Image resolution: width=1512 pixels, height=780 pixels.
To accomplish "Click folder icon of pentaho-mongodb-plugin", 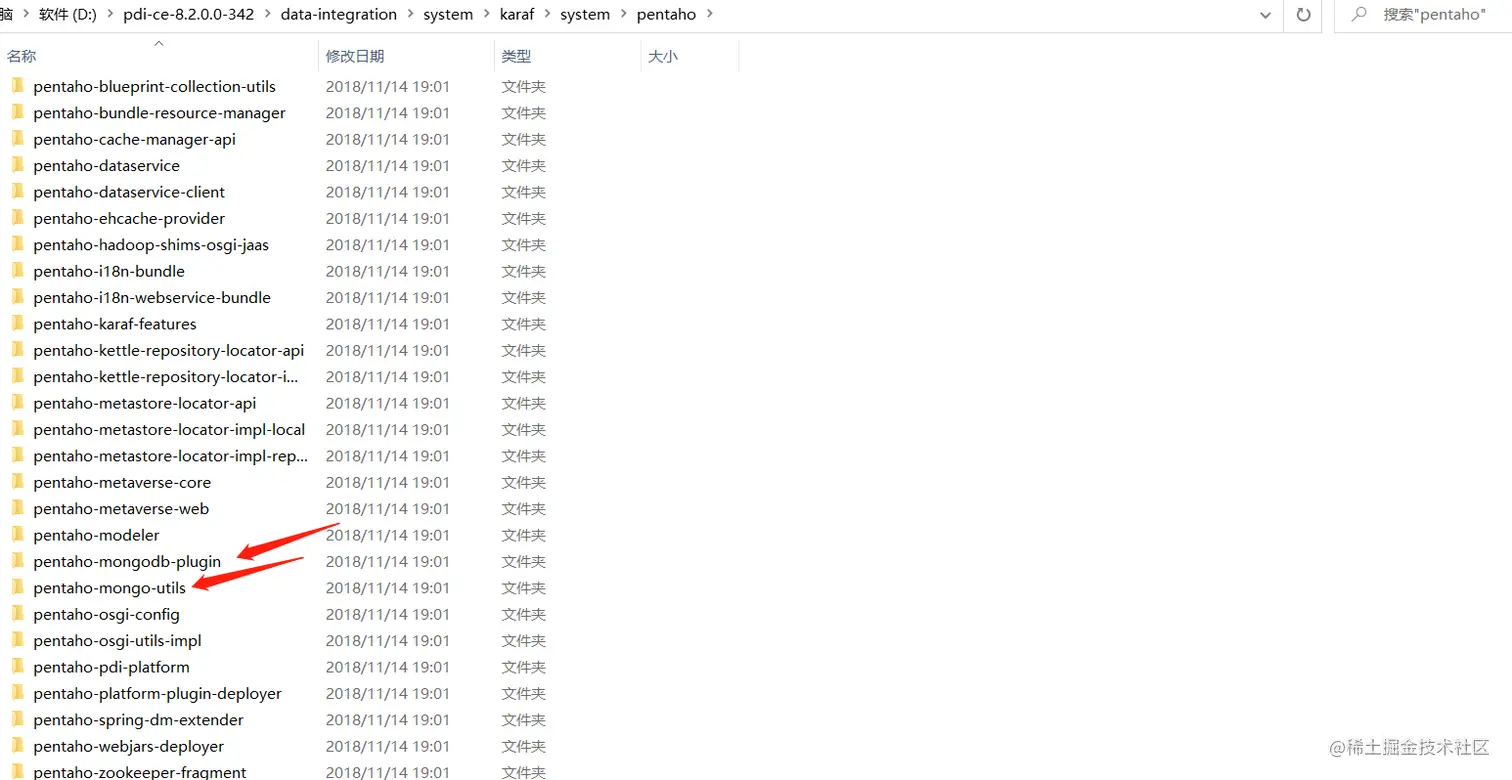I will coord(17,561).
